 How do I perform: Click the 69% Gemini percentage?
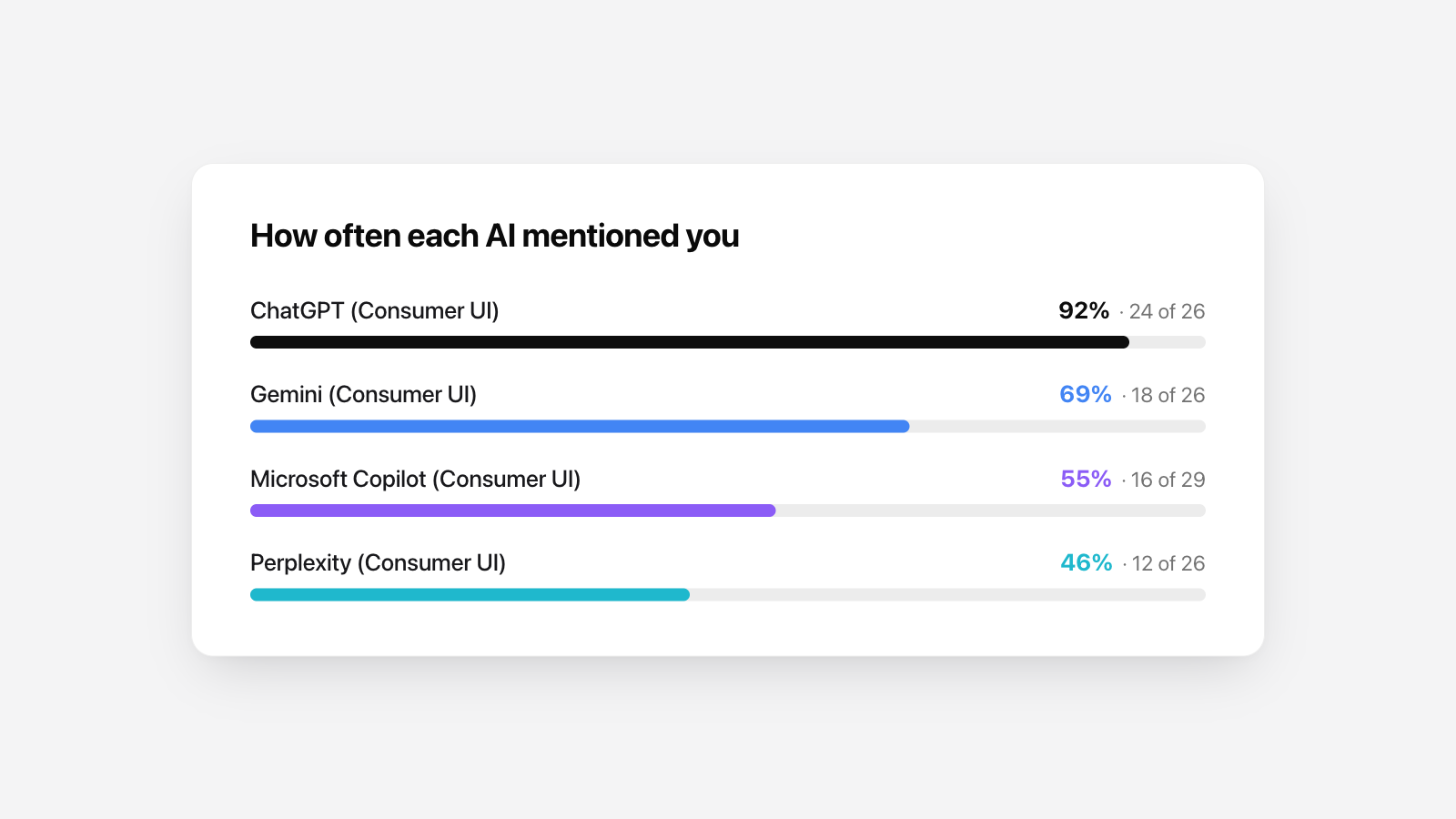click(1086, 395)
